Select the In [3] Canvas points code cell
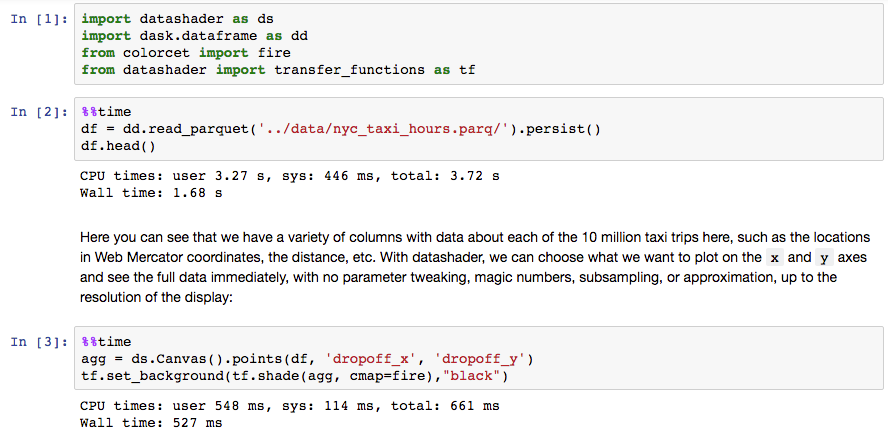Viewport: 888px width, 434px height. click(x=479, y=359)
